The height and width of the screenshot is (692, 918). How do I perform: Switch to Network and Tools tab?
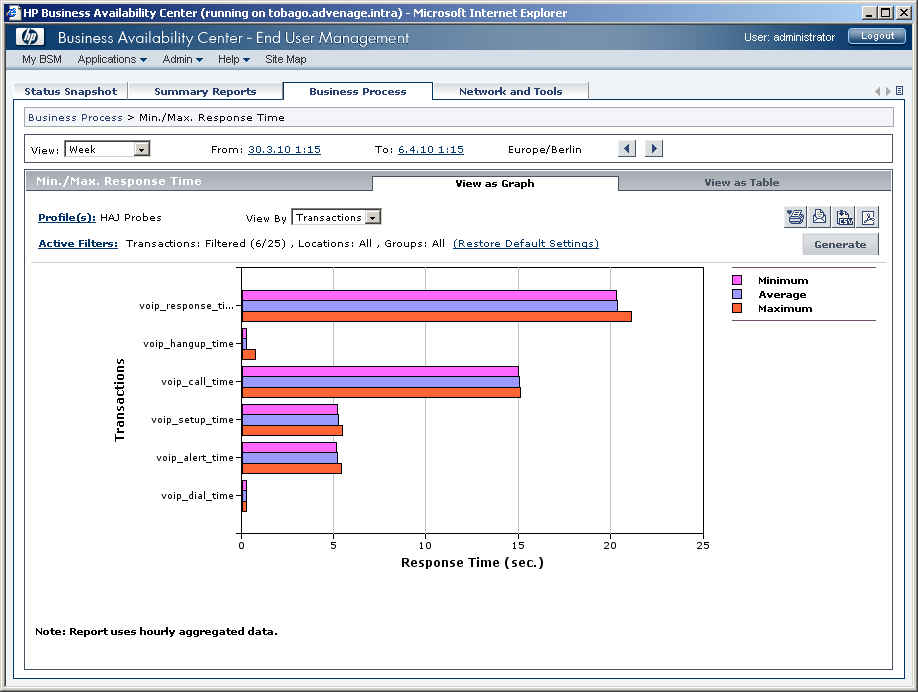click(511, 91)
